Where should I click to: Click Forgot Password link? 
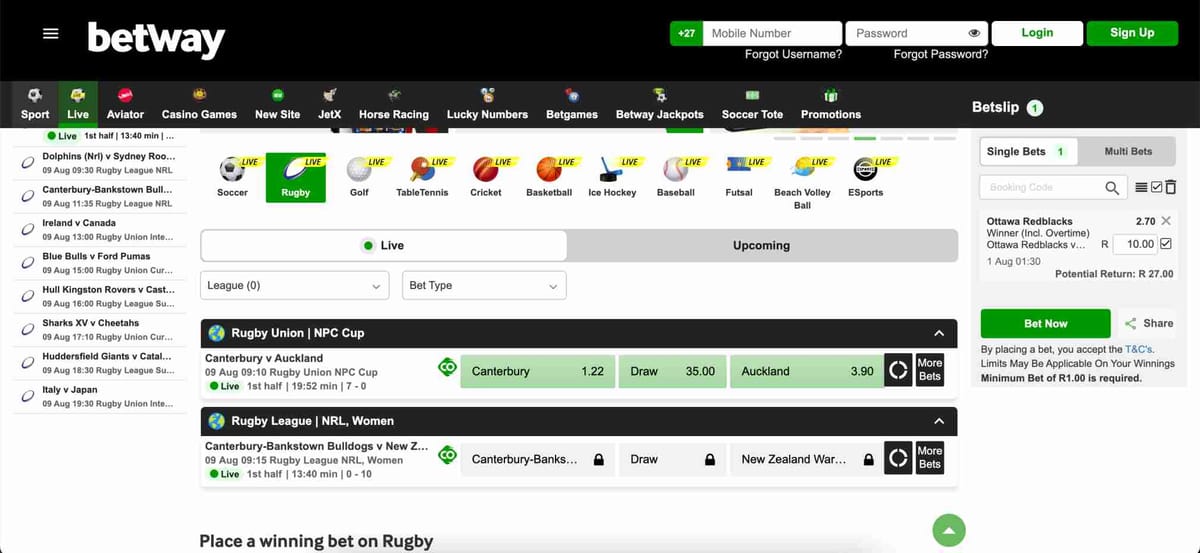coord(941,54)
